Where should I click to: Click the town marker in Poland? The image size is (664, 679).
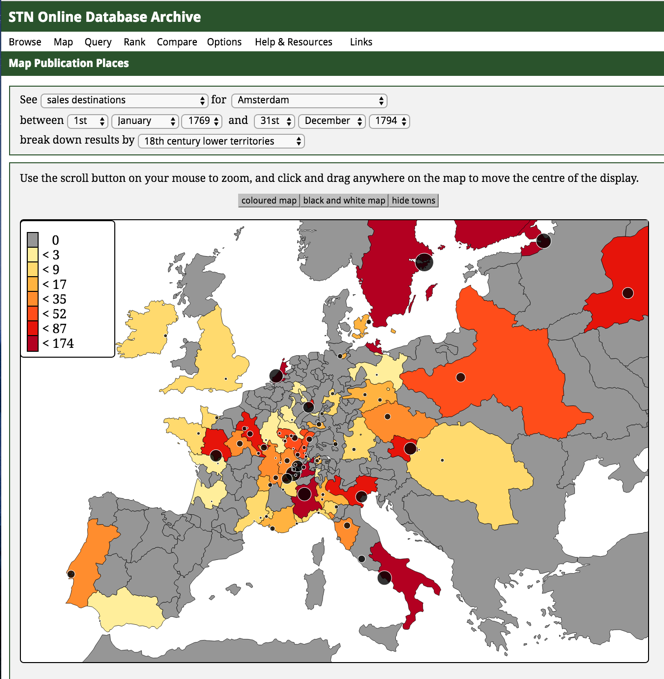(461, 377)
